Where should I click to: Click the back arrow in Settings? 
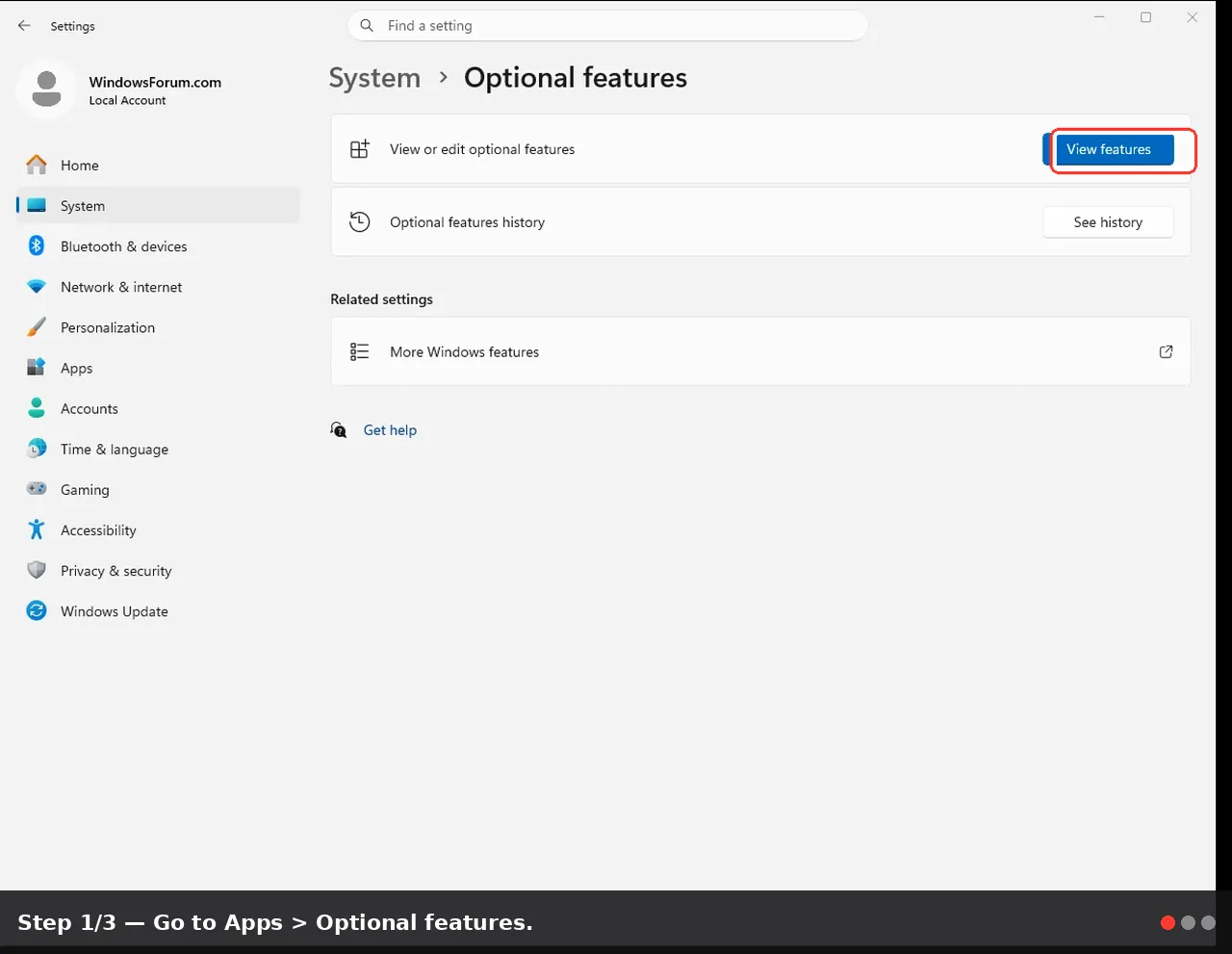coord(24,26)
